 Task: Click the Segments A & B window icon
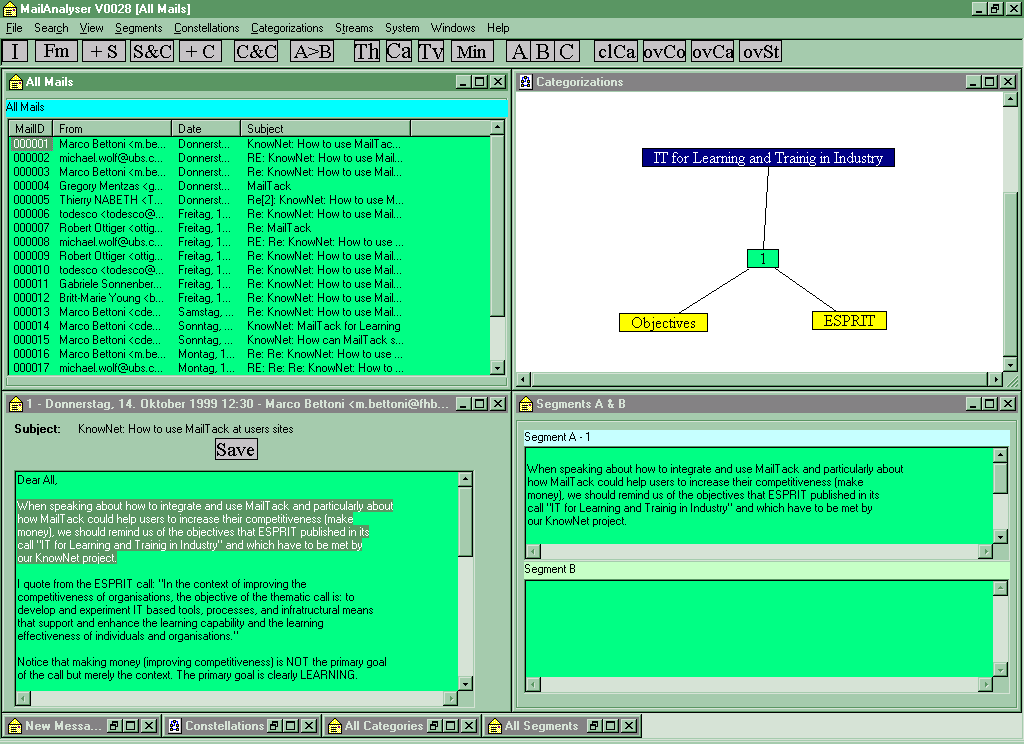pyautogui.click(x=526, y=404)
